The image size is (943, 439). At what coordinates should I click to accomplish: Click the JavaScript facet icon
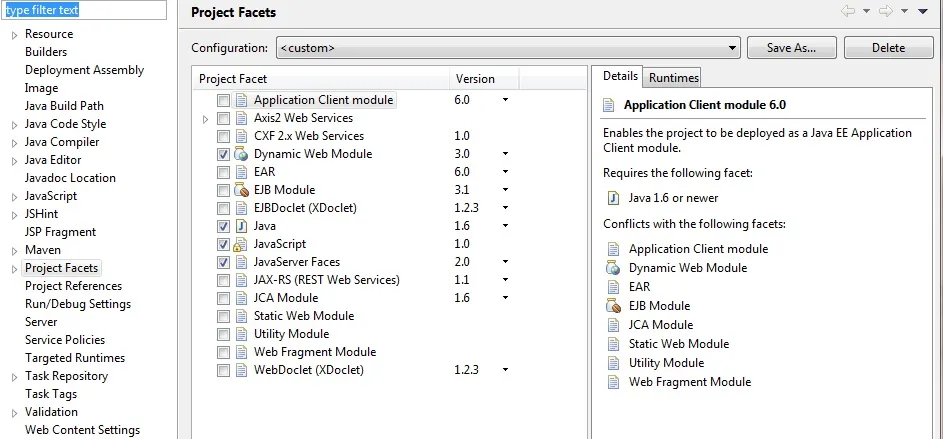tap(241, 244)
